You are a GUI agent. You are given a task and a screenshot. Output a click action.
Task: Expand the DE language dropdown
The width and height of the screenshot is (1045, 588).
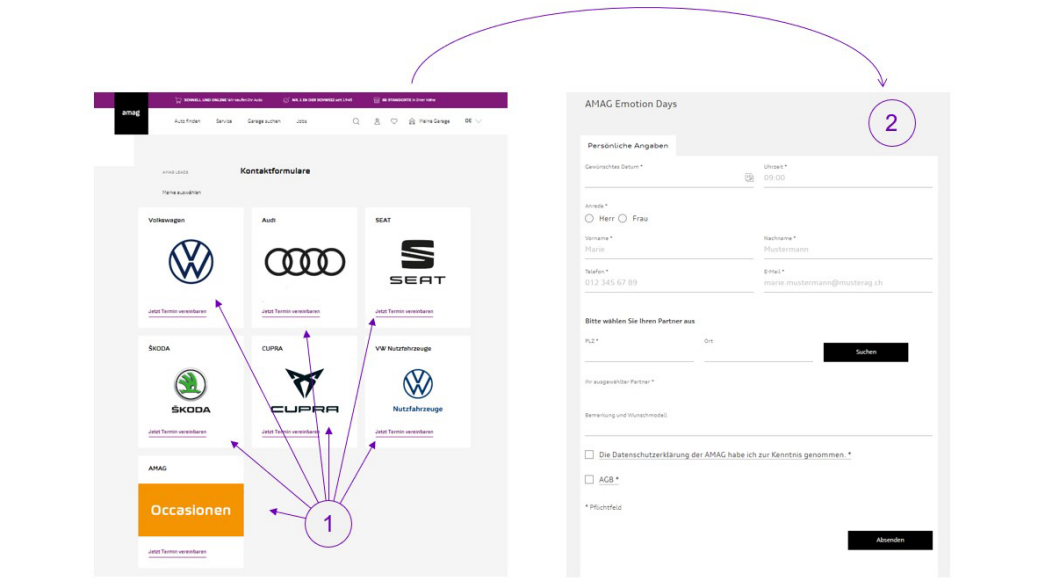point(473,121)
